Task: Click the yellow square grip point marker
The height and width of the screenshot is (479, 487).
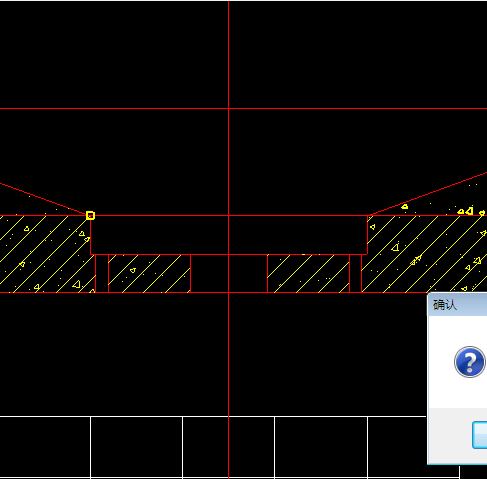Action: coord(90,216)
